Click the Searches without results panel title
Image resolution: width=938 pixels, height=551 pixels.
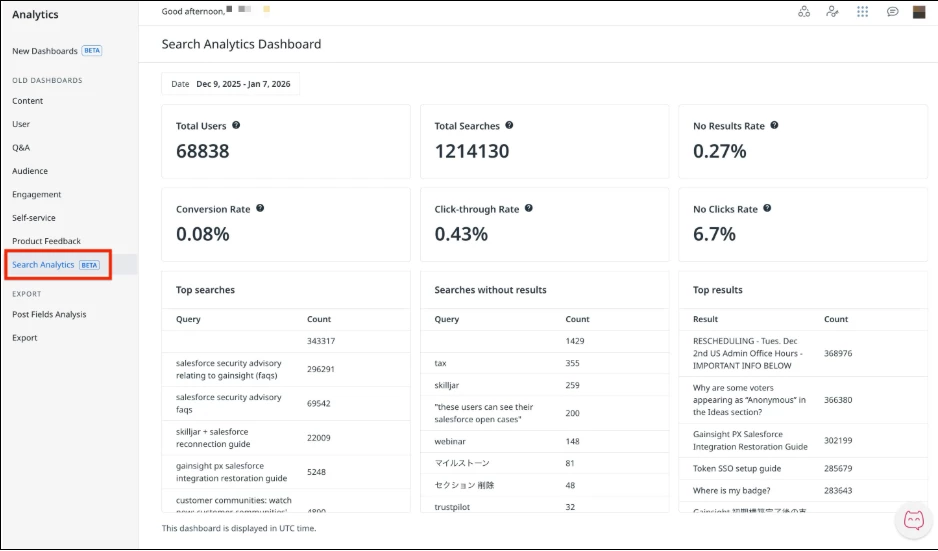(491, 290)
